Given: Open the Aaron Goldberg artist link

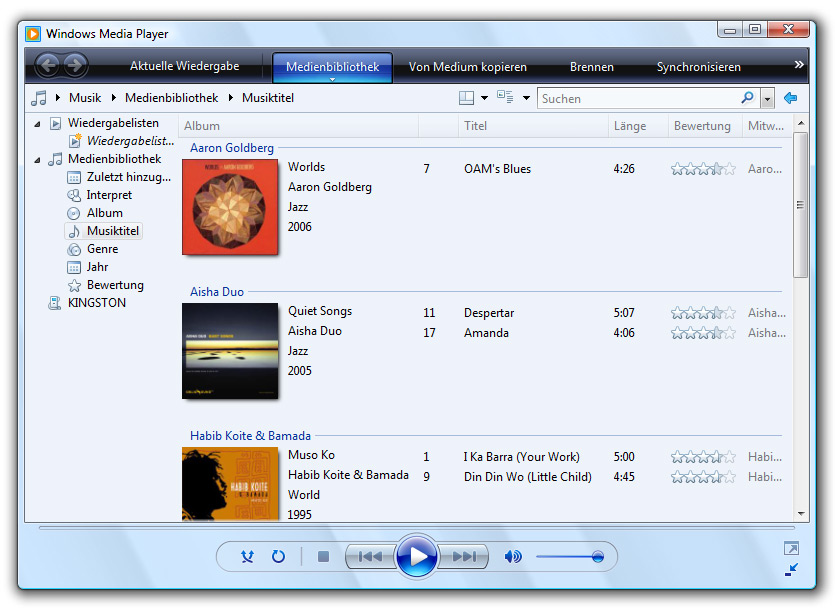Looking at the screenshot, I should coord(232,148).
